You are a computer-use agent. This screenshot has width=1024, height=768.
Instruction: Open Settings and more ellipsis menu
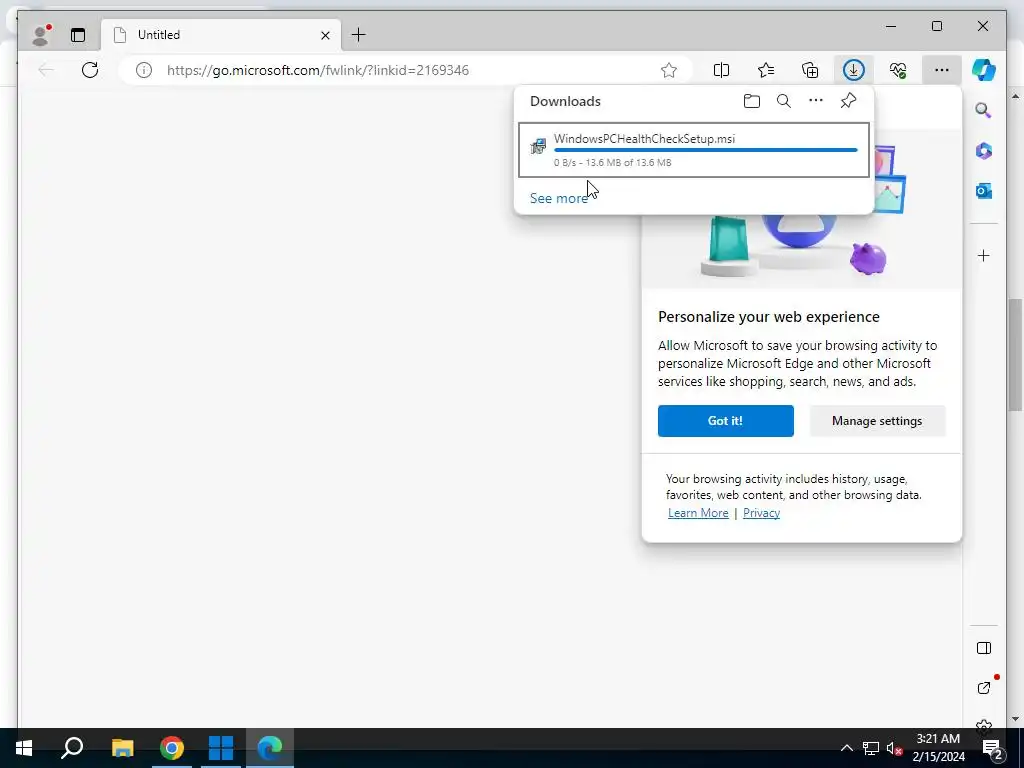(x=941, y=70)
